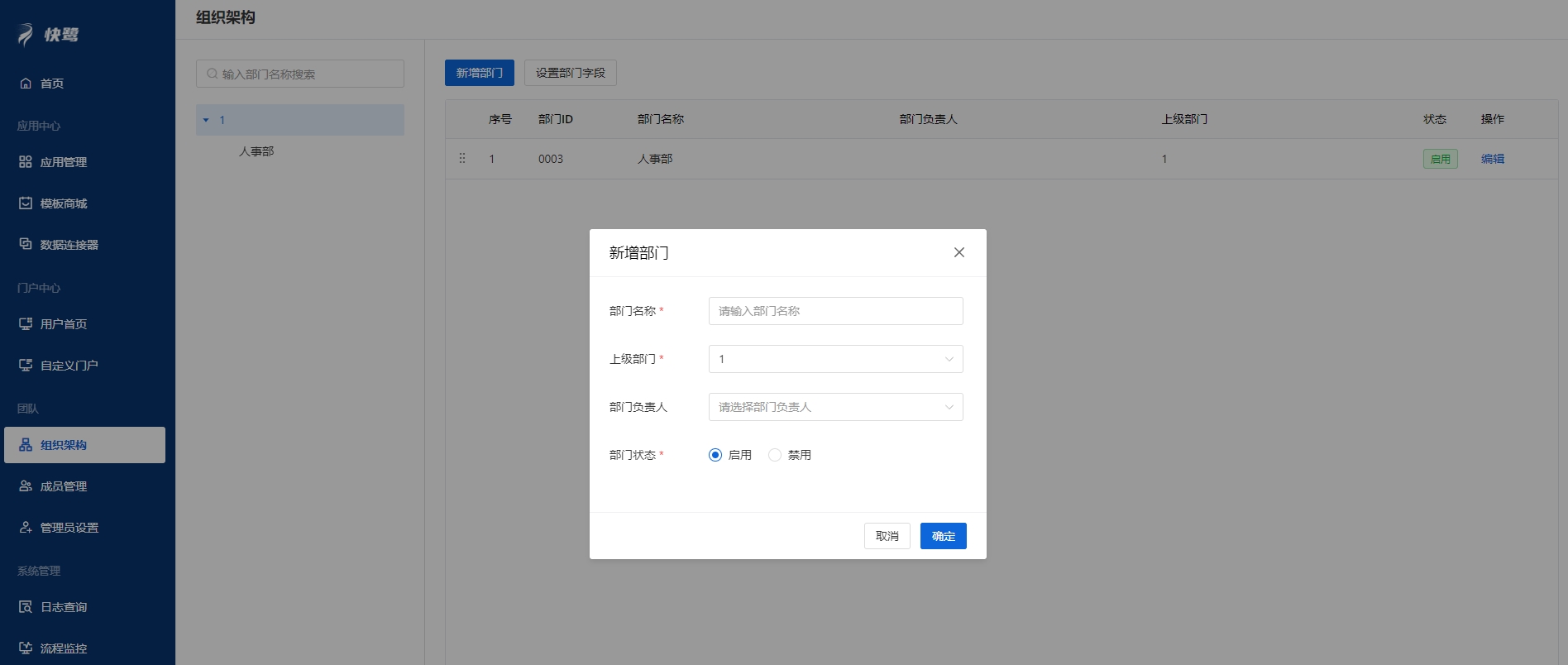Open the 上级部门 dropdown

[x=836, y=359]
